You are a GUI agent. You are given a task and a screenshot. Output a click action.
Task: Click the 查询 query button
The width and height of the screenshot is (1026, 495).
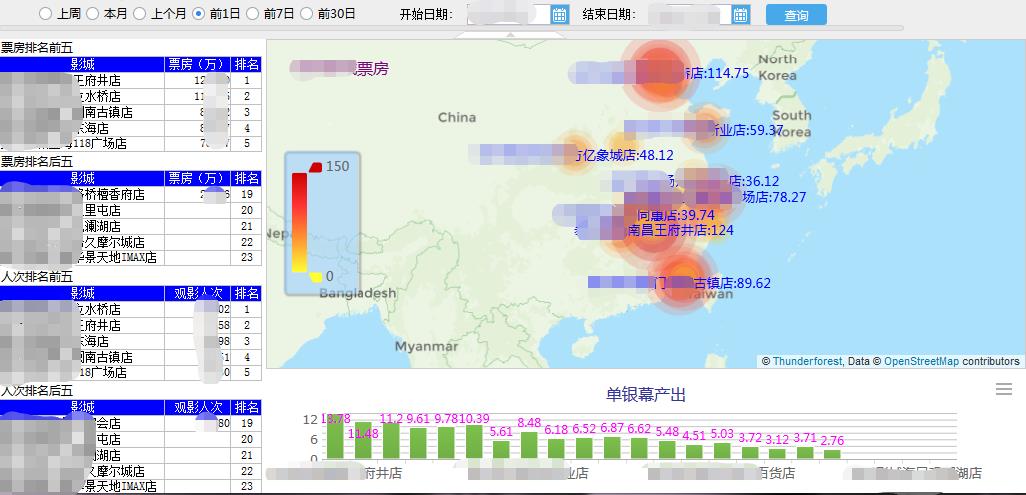pyautogui.click(x=796, y=15)
